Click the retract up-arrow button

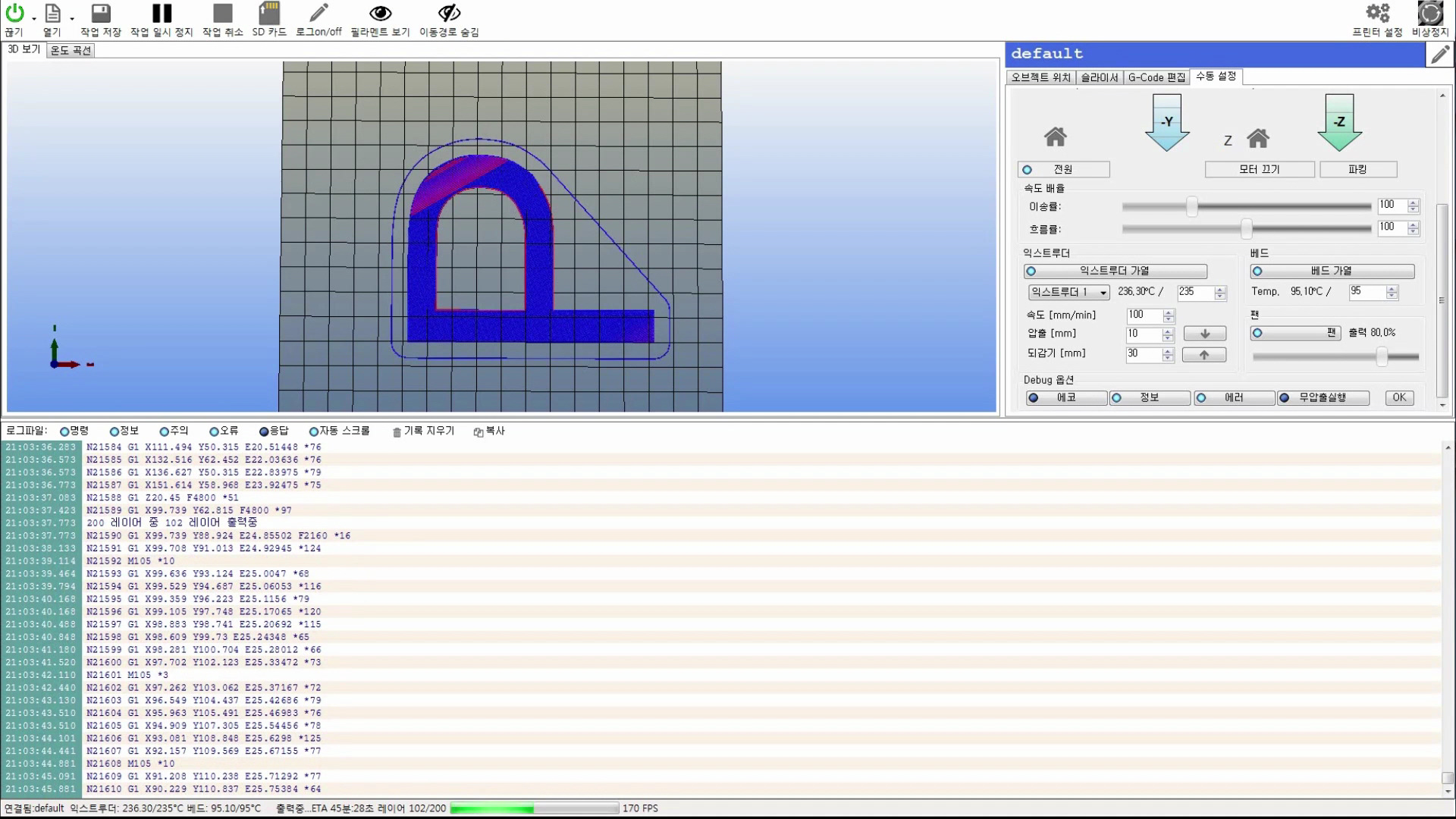[x=1204, y=355]
